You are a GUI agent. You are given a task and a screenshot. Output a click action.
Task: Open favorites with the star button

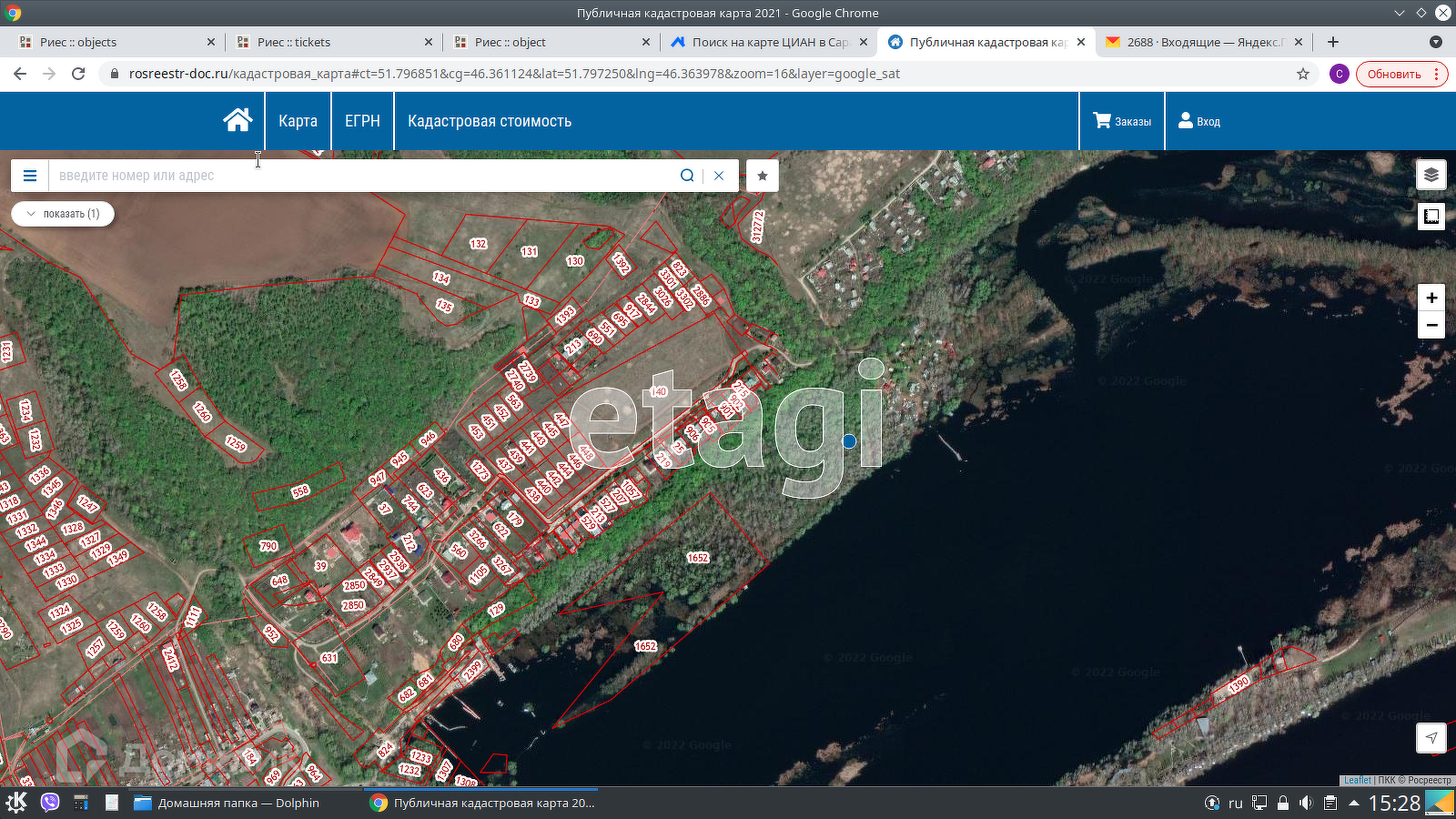click(x=763, y=176)
